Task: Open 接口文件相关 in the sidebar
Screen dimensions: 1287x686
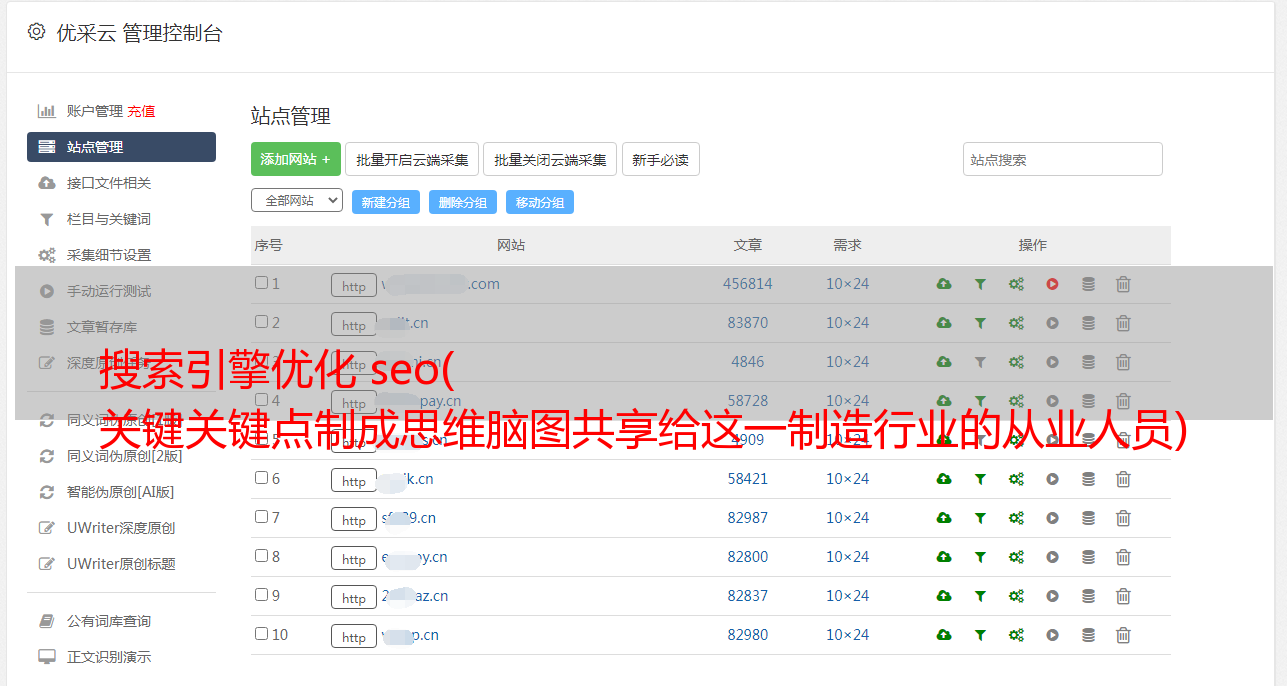Action: (109, 183)
